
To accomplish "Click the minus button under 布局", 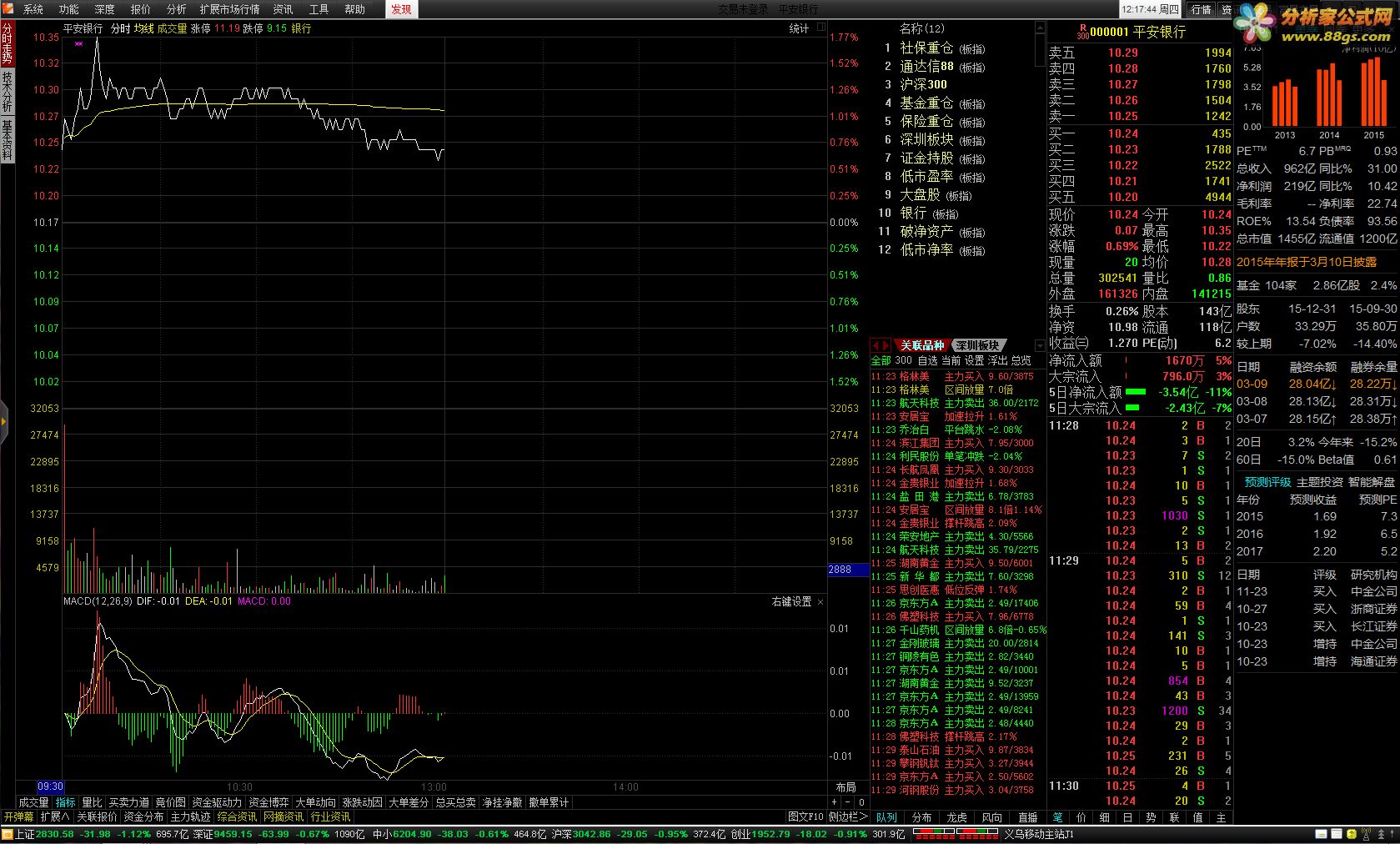I will 847,802.
